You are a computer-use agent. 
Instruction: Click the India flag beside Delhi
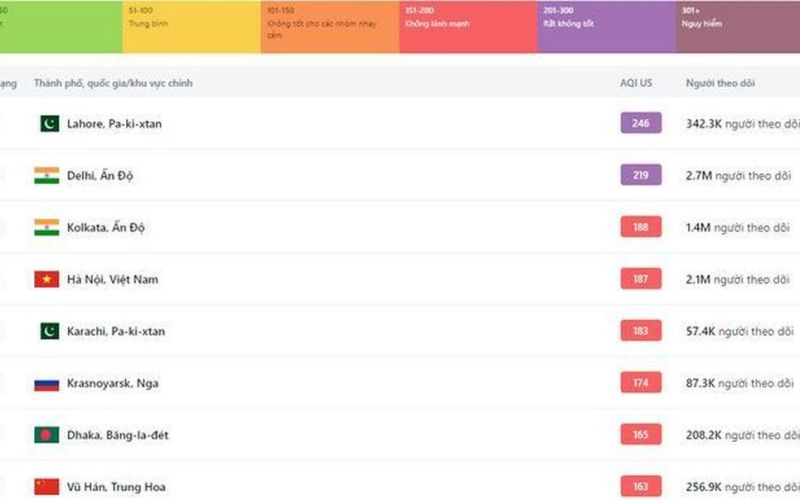click(46, 176)
